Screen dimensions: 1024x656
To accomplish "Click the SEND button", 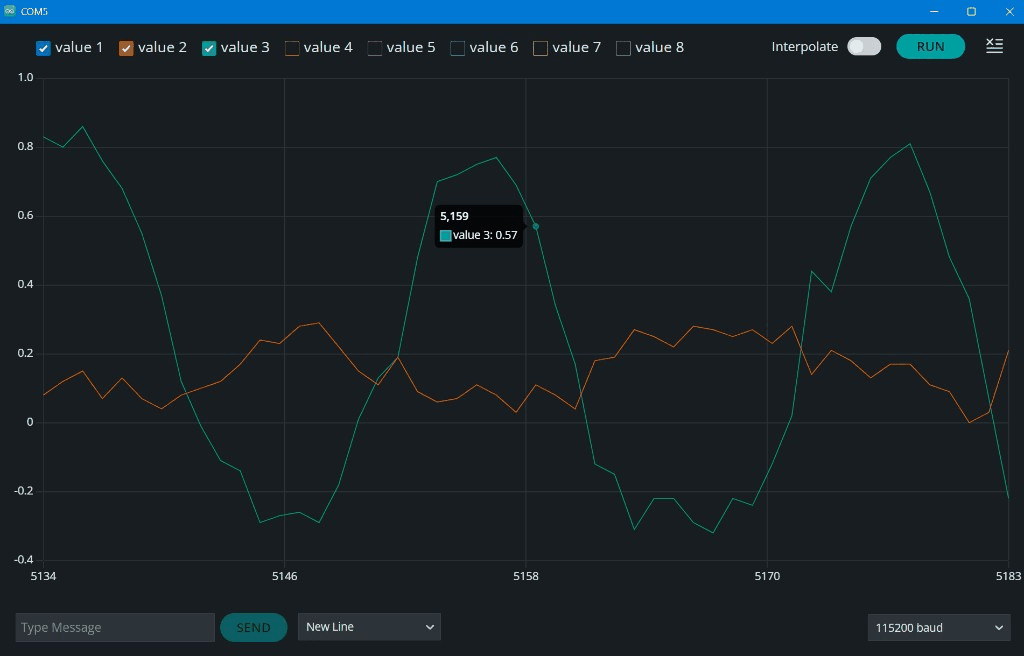I will point(253,627).
